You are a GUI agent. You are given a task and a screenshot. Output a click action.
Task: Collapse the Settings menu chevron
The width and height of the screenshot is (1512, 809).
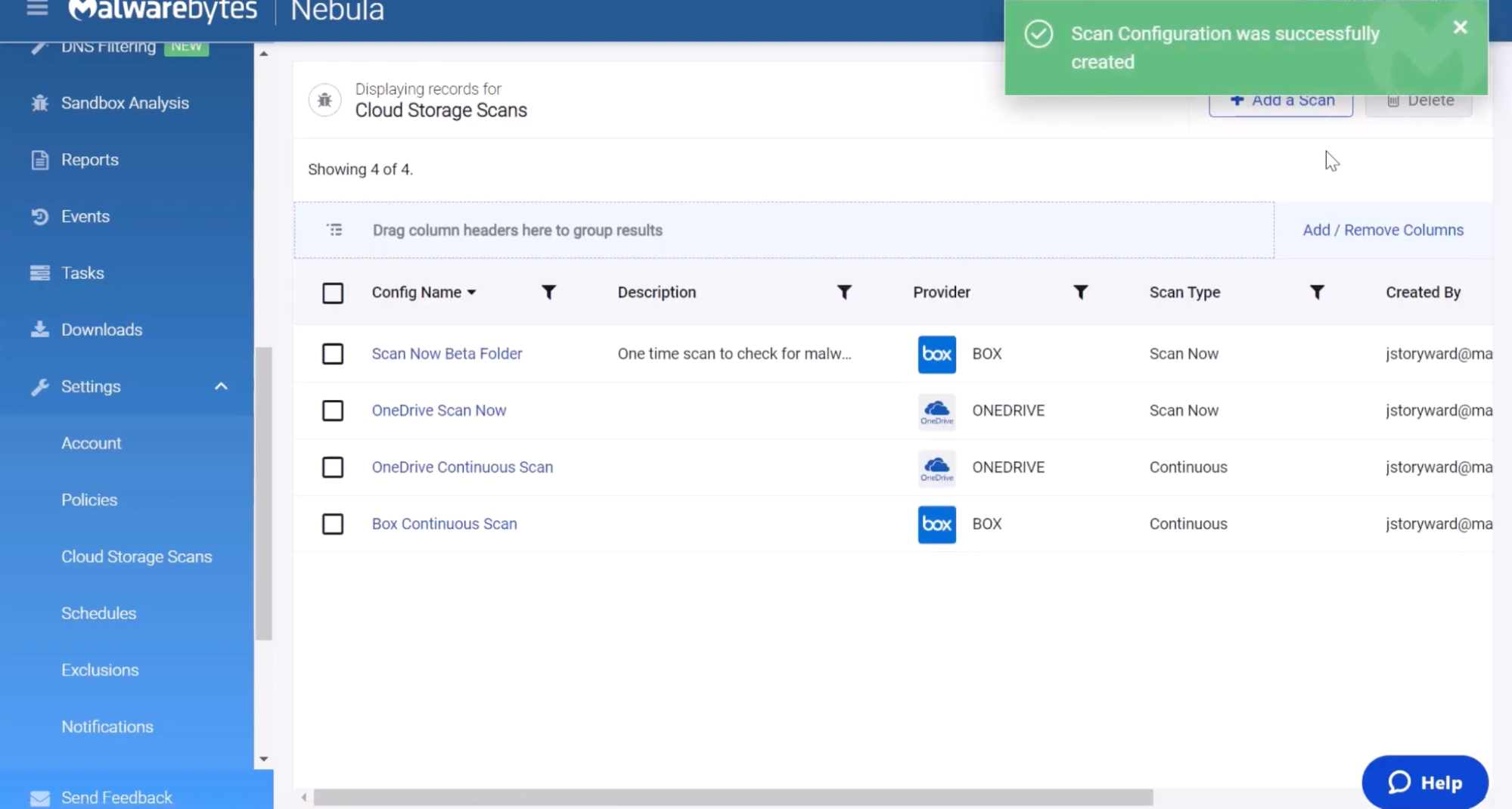click(221, 386)
